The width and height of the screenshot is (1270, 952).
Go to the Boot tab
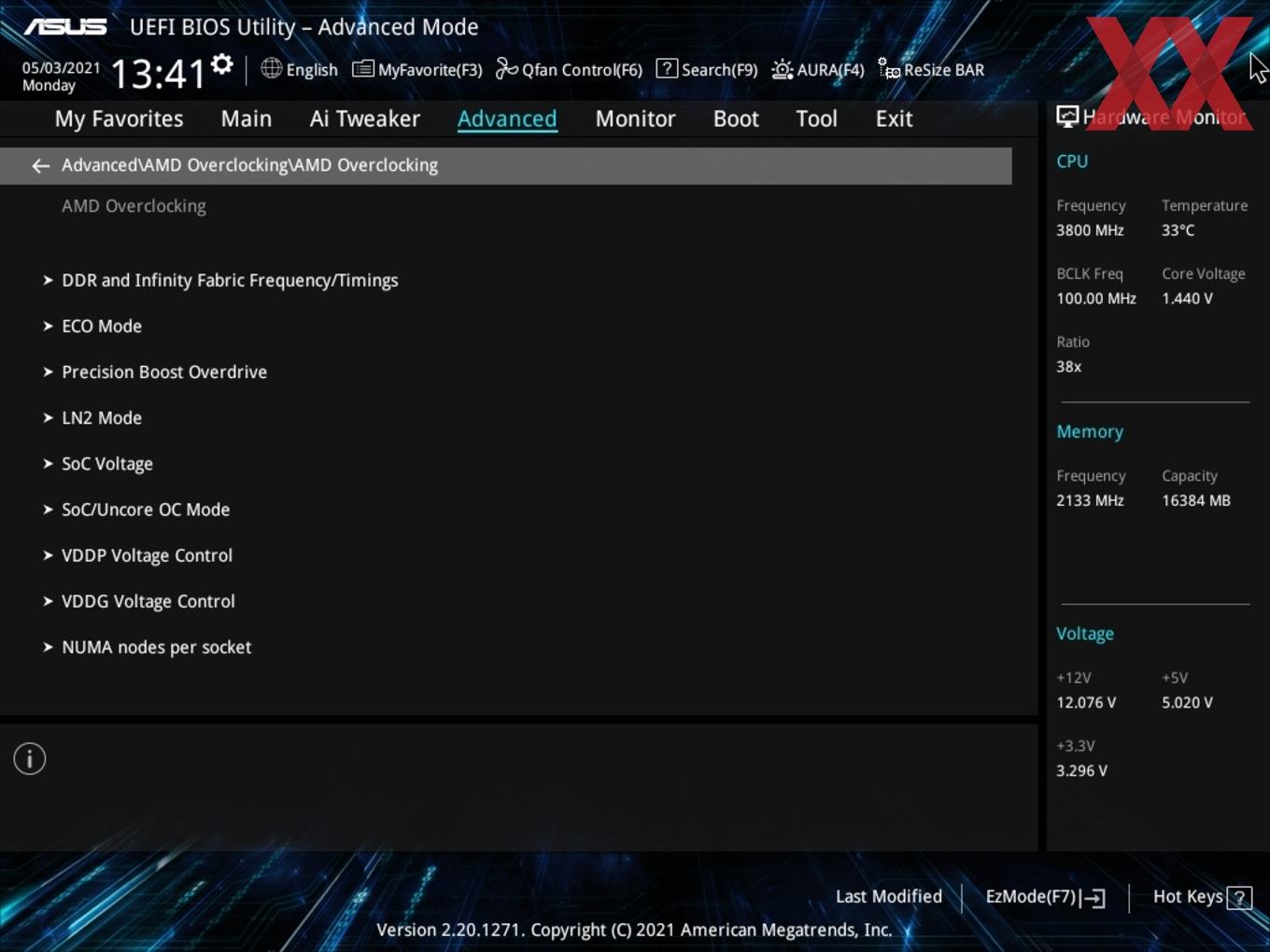coord(736,119)
